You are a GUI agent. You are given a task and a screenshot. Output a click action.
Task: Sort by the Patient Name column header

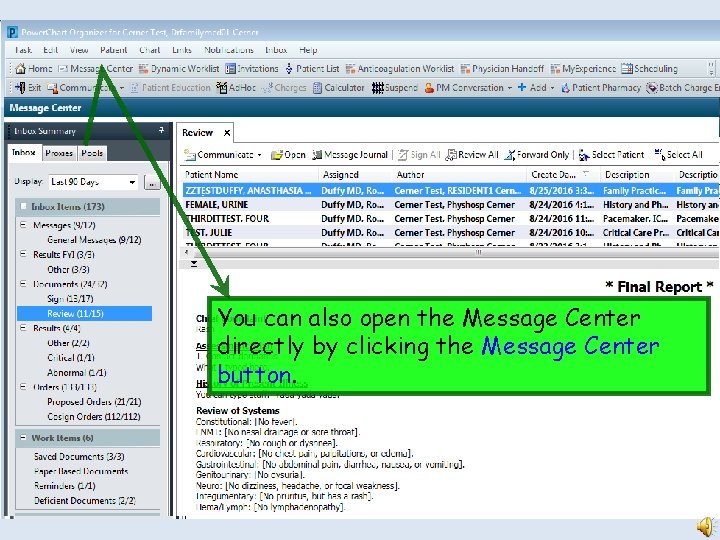[x=249, y=174]
